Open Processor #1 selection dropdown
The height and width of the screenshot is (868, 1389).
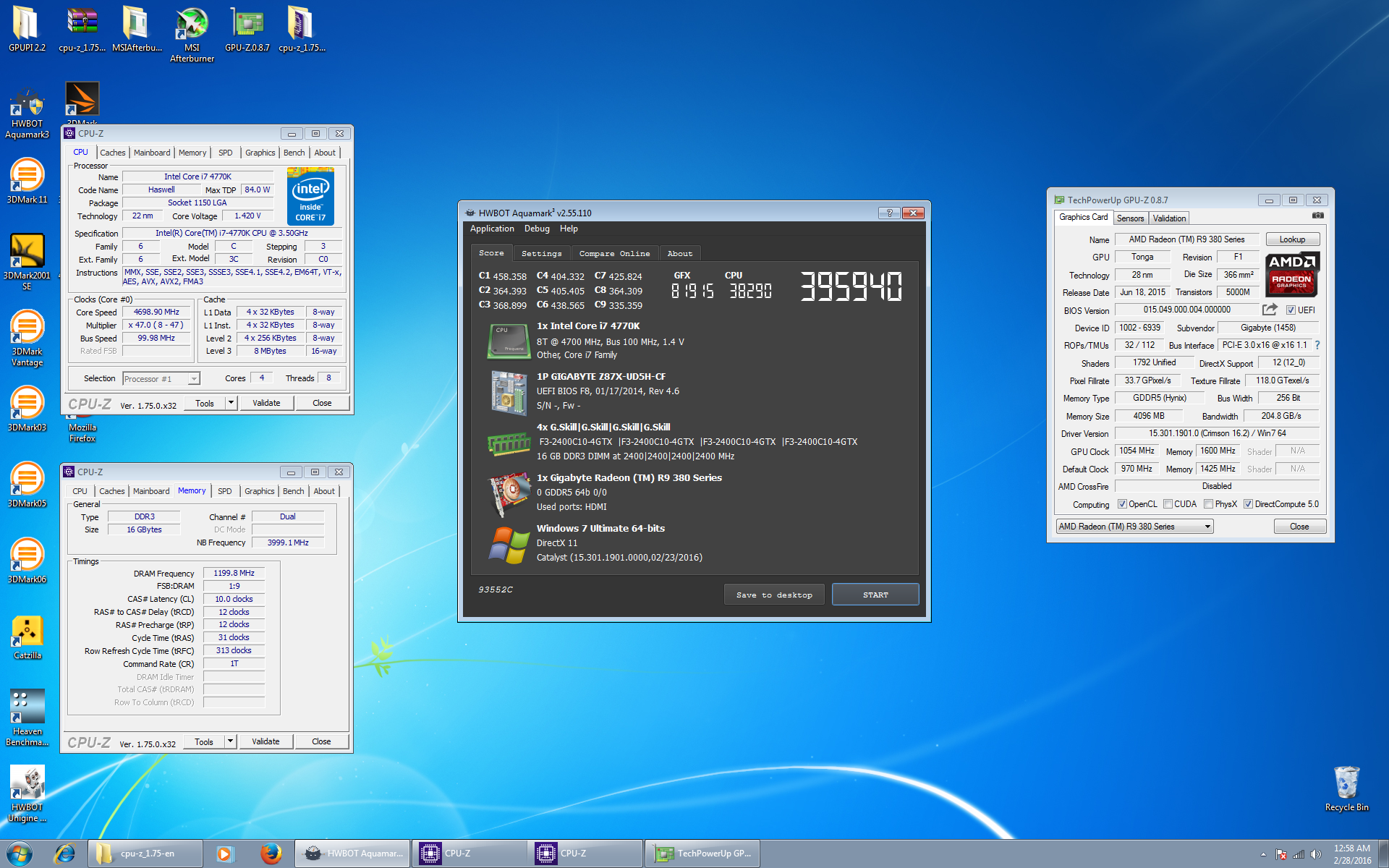coord(161,378)
